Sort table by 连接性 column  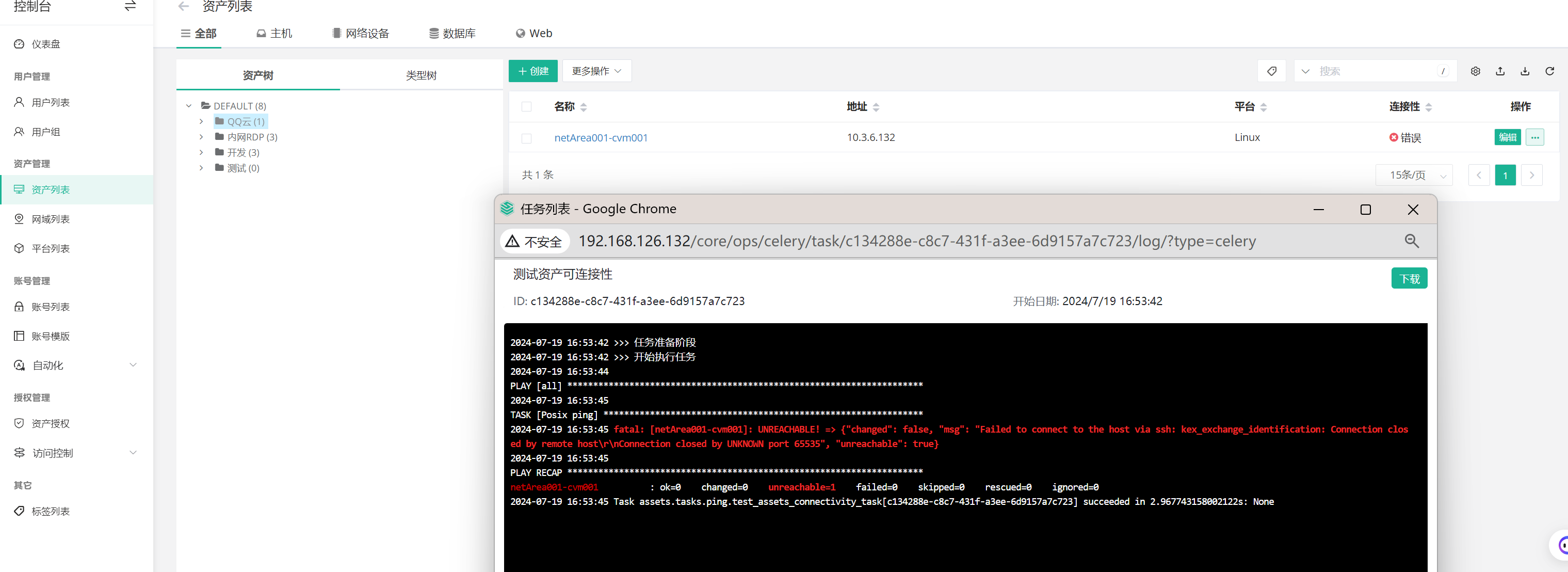pyautogui.click(x=1429, y=107)
